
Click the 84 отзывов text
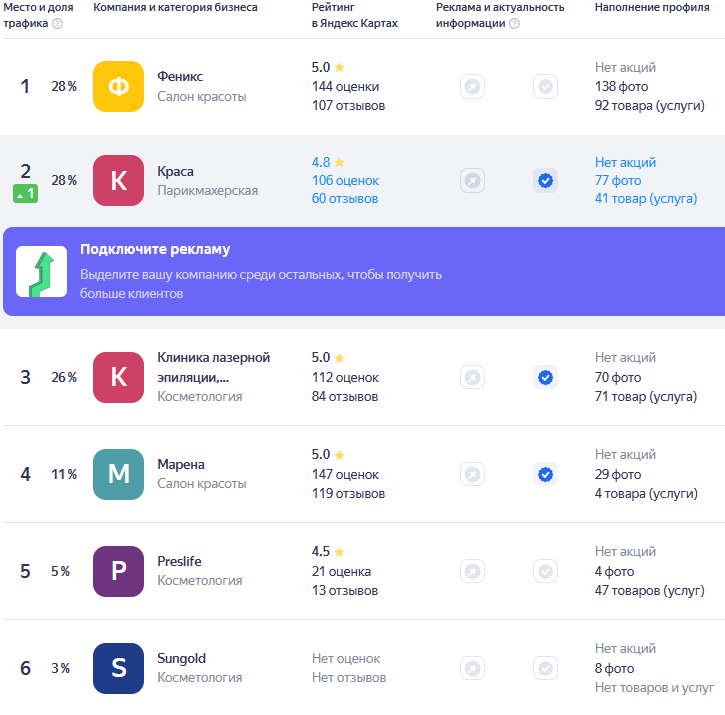tap(345, 396)
